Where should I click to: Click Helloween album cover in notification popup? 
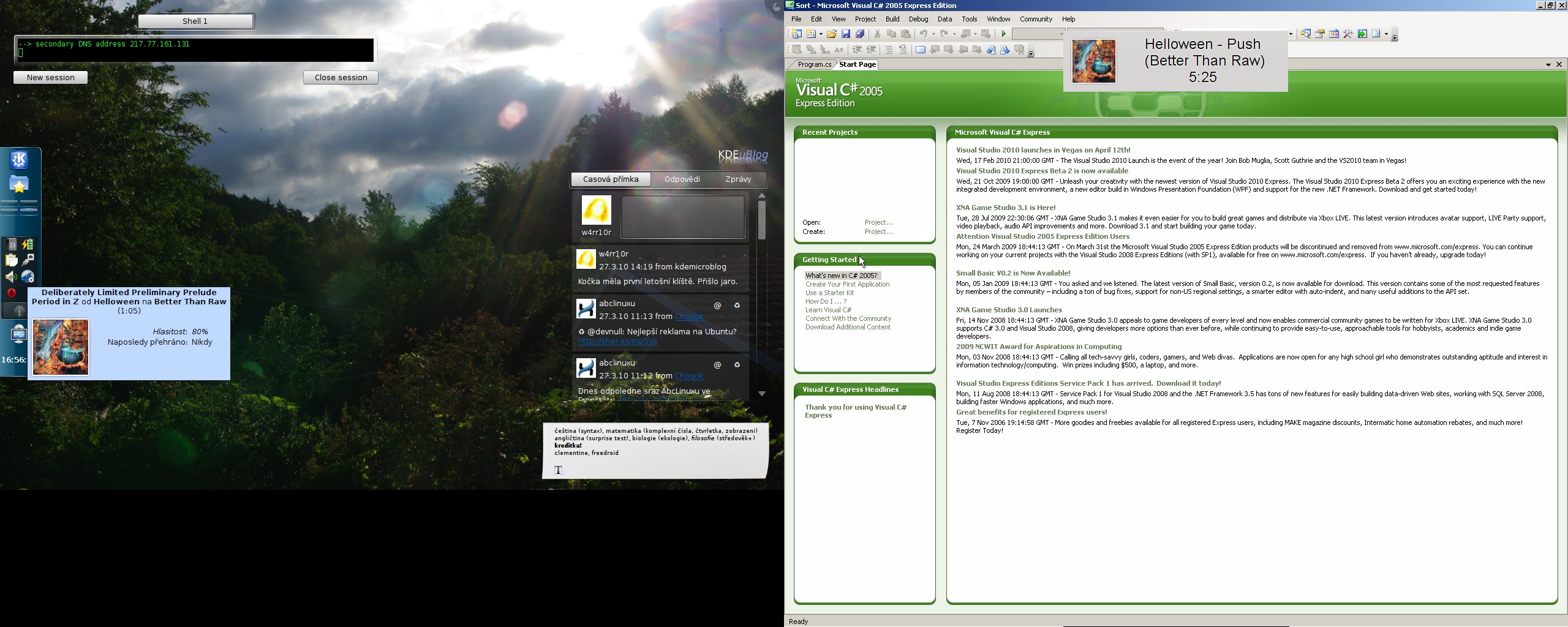point(1094,61)
